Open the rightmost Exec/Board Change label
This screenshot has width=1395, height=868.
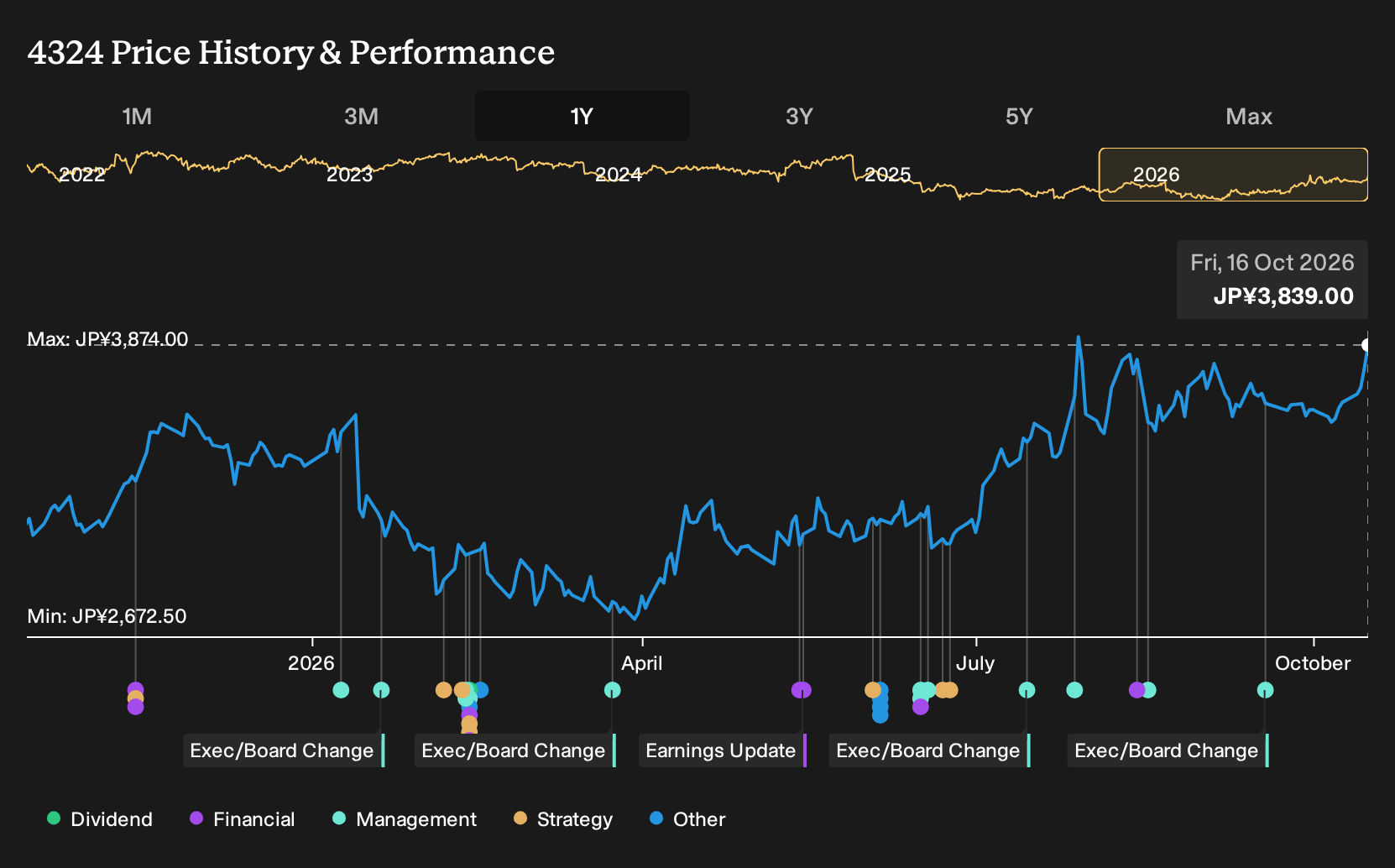tap(1168, 750)
